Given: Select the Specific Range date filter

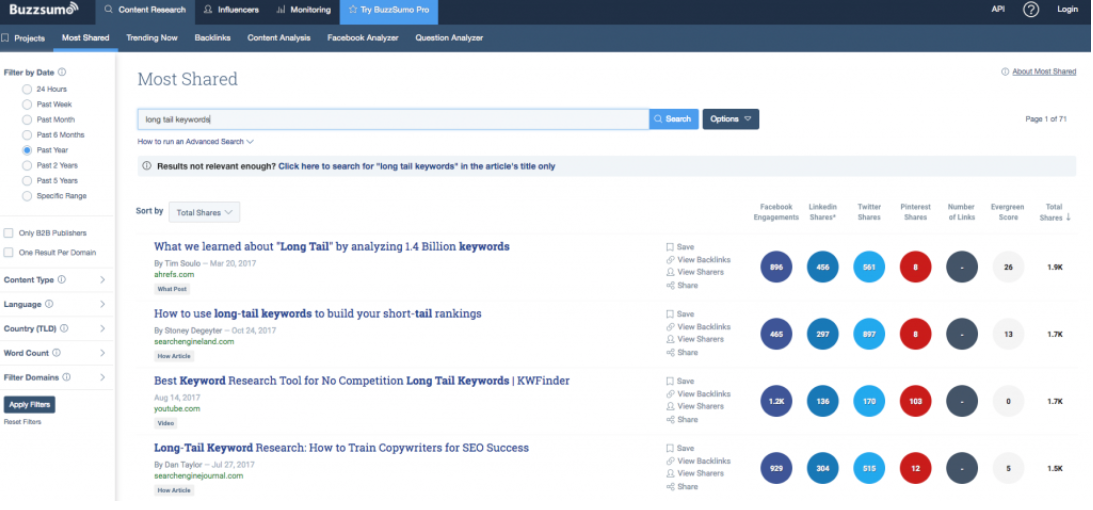Looking at the screenshot, I should coord(26,196).
